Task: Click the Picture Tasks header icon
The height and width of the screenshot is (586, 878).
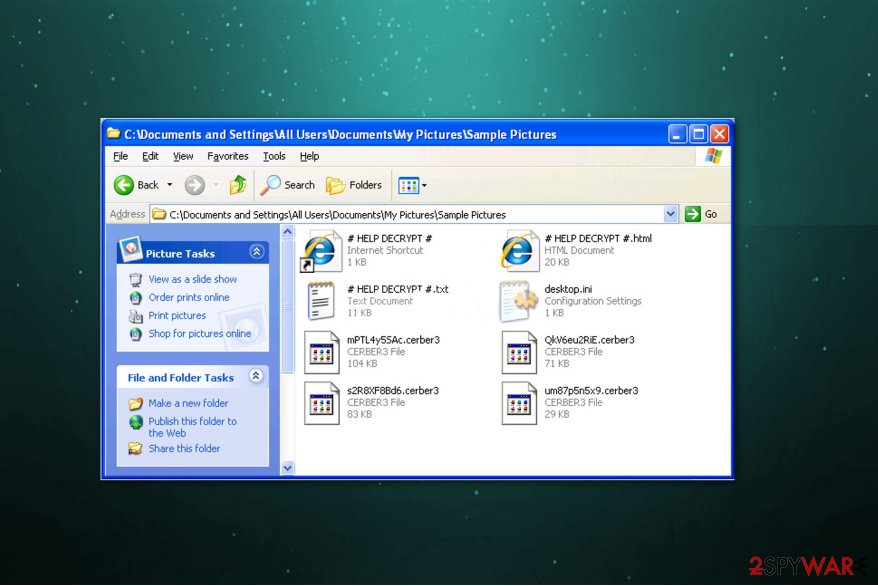Action: pos(130,249)
